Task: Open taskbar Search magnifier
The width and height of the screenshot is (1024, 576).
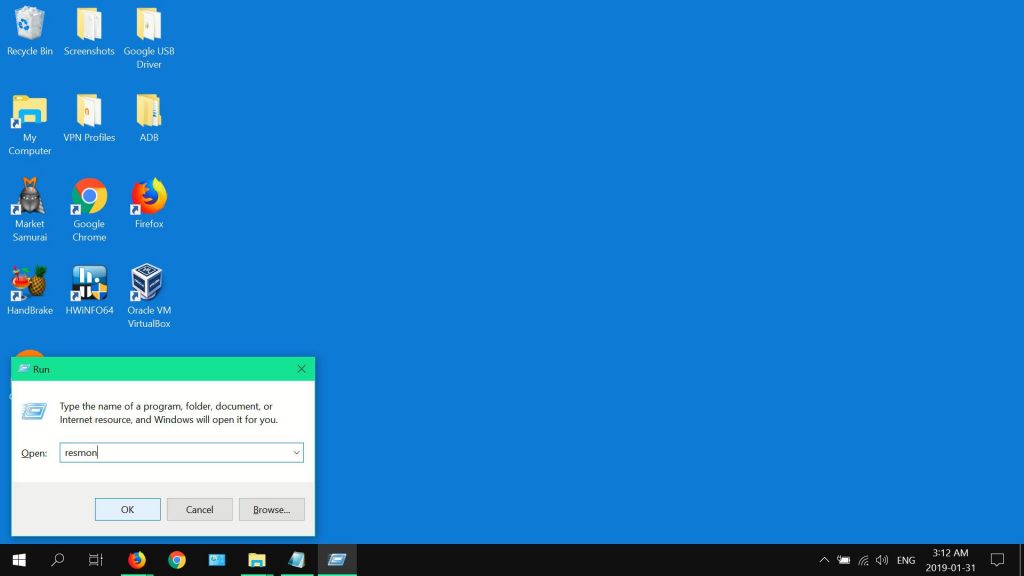Action: 57,560
